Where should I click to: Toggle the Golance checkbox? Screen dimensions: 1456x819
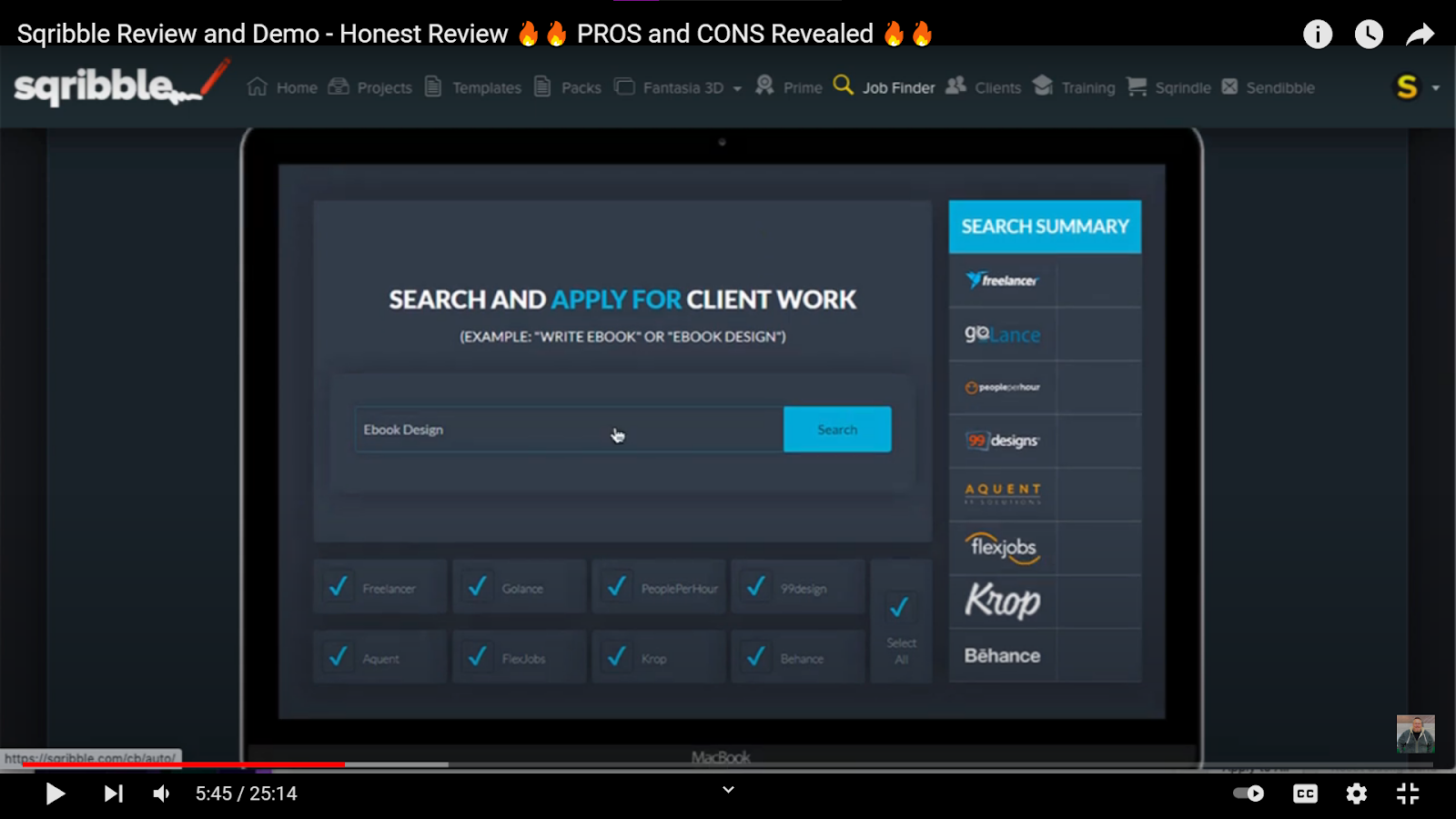click(x=478, y=587)
